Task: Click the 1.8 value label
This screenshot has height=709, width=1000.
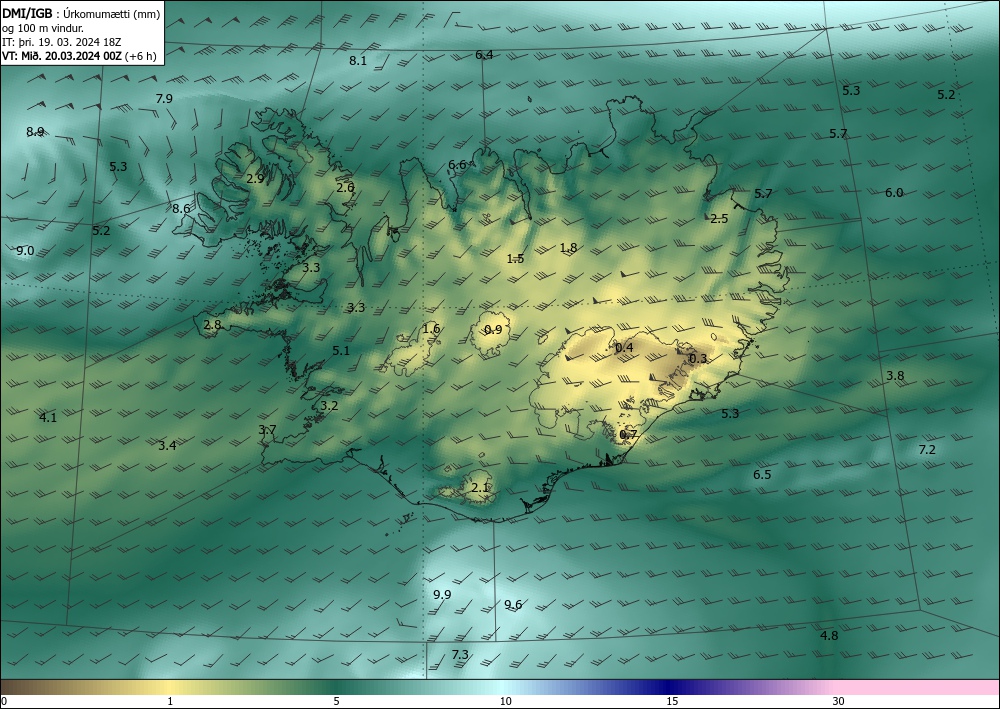Action: coord(568,247)
